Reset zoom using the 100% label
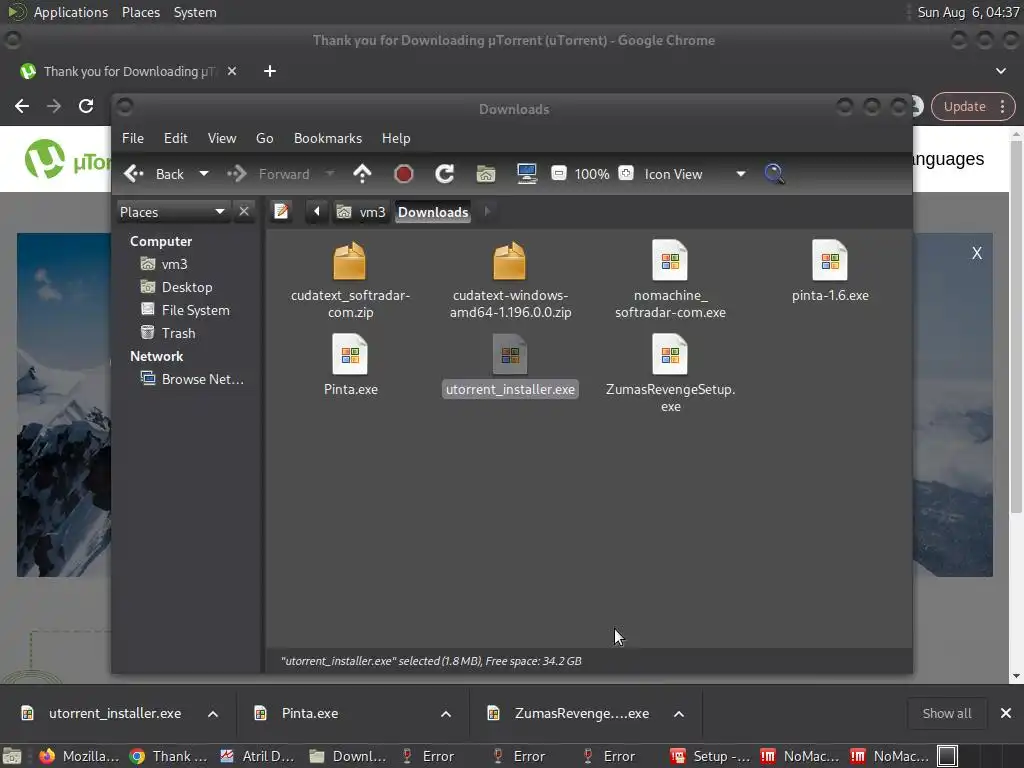Viewport: 1024px width, 768px height. [592, 174]
